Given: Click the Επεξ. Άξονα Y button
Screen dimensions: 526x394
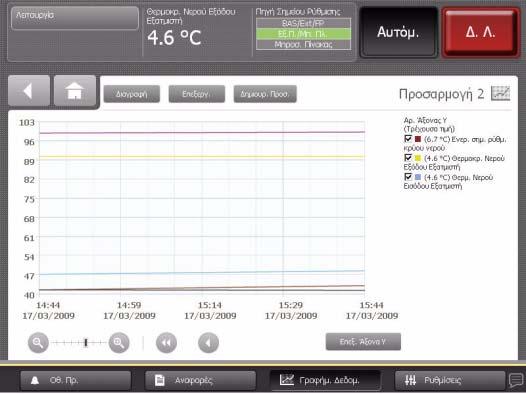Looking at the screenshot, I should (x=363, y=342).
